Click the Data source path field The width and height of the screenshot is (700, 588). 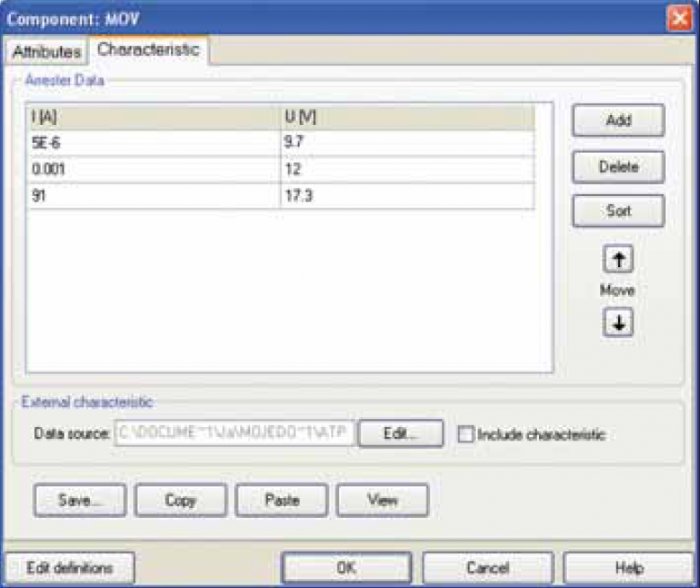point(234,433)
